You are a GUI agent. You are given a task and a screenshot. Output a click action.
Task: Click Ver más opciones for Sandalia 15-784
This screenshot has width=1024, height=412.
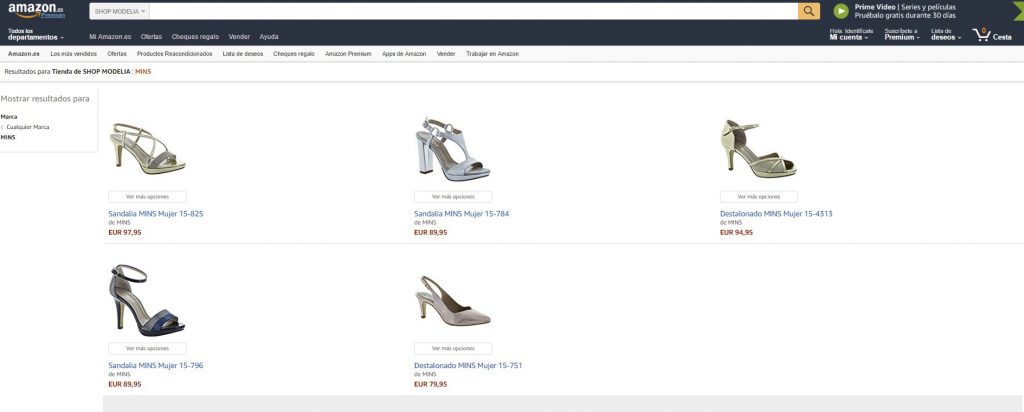click(453, 197)
